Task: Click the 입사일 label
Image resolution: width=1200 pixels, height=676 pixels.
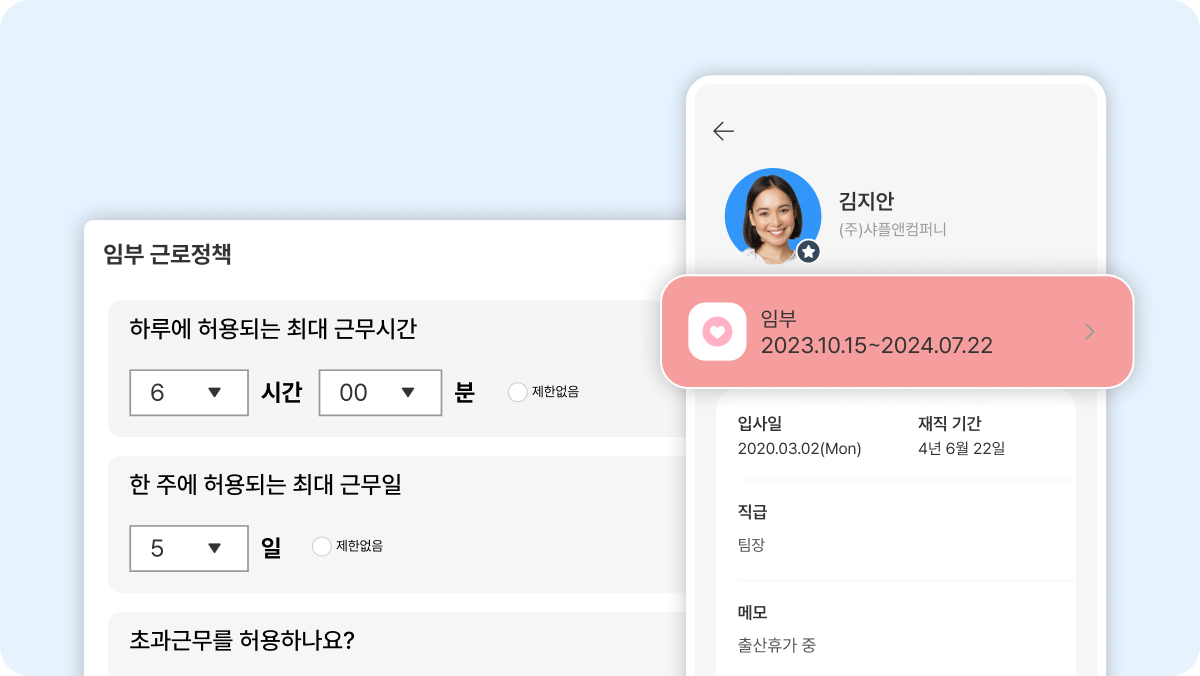Action: [x=759, y=422]
